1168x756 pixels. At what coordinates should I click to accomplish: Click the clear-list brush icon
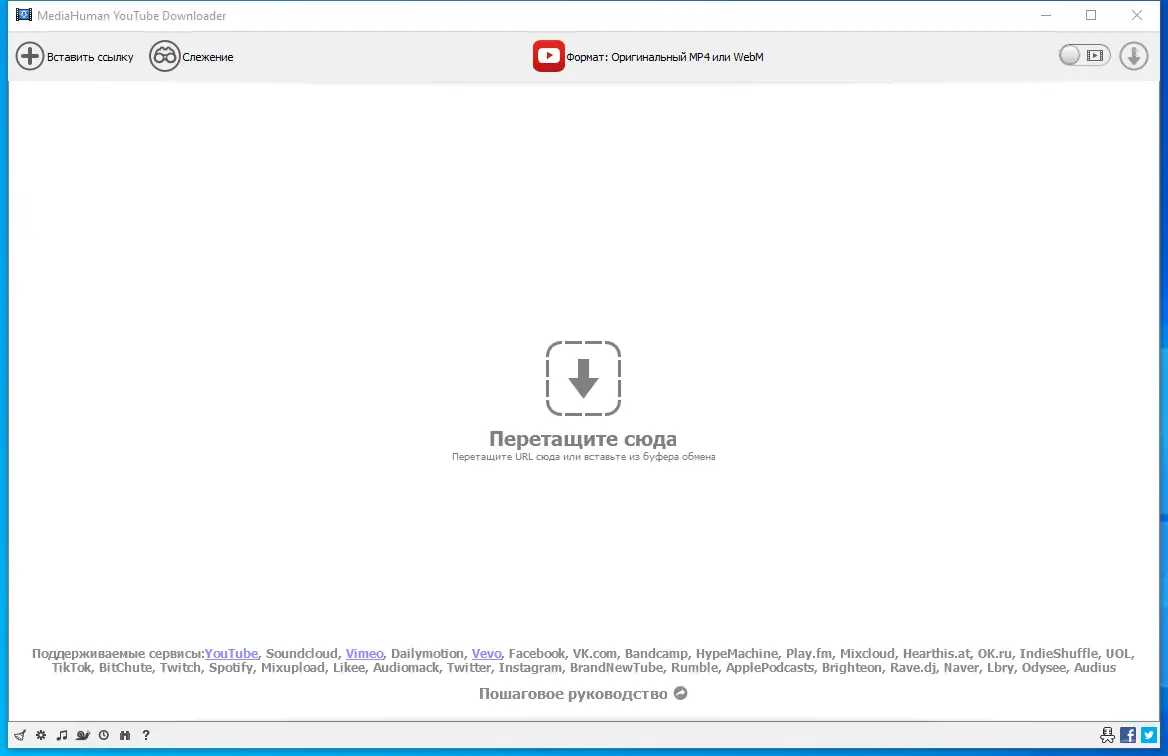point(20,735)
